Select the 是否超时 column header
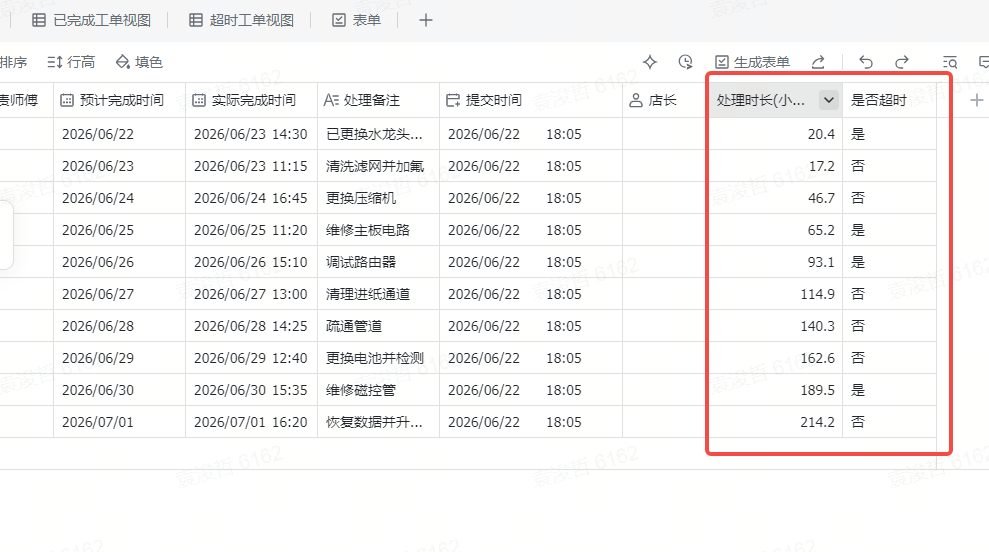 889,100
